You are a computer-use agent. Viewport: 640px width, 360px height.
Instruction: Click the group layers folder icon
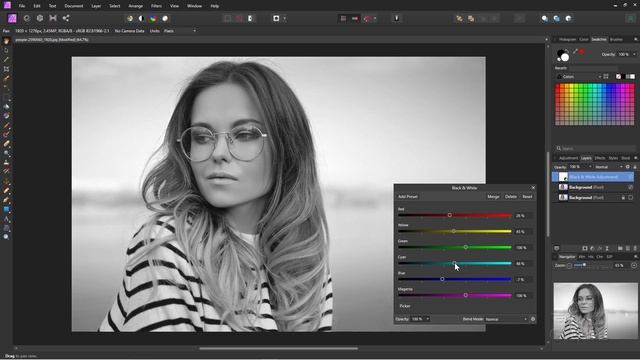620,248
